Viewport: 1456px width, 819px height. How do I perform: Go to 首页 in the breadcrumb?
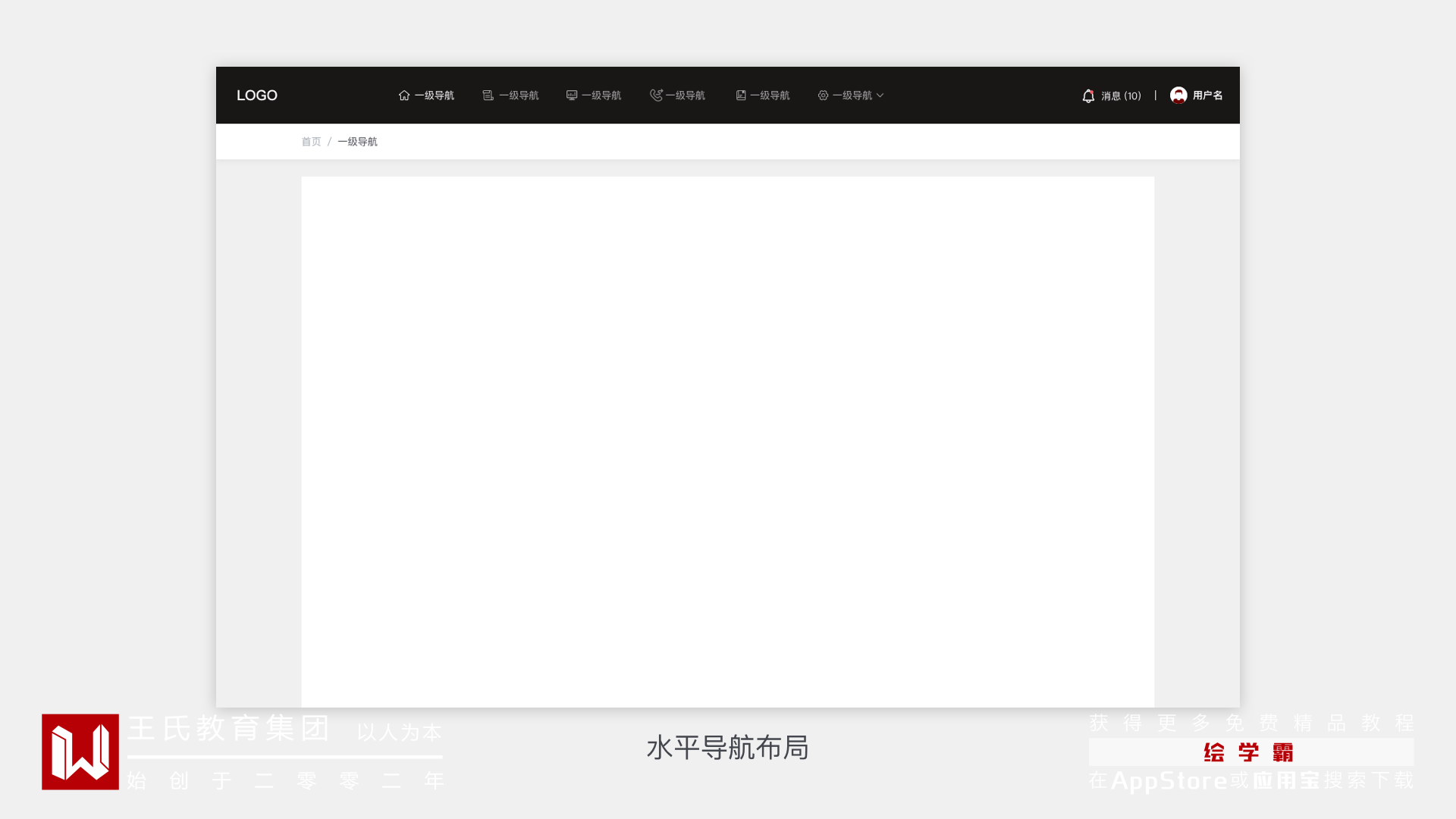tap(311, 142)
